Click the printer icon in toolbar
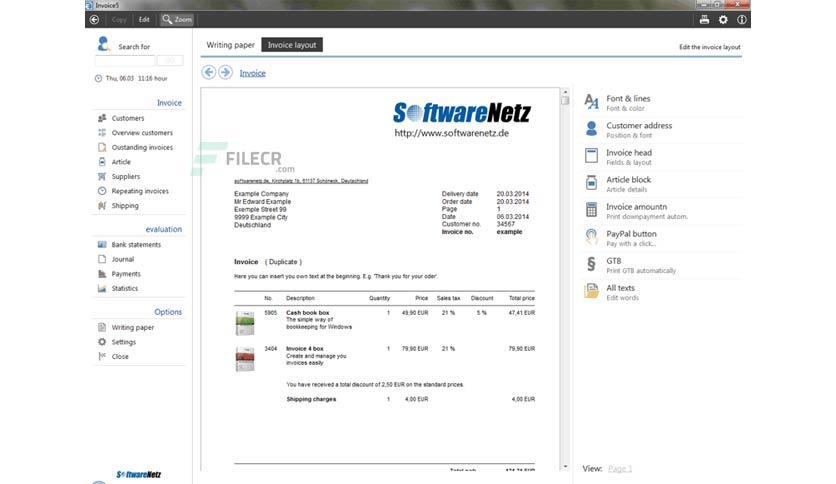Viewport: 836px width, 484px height. coord(704,20)
